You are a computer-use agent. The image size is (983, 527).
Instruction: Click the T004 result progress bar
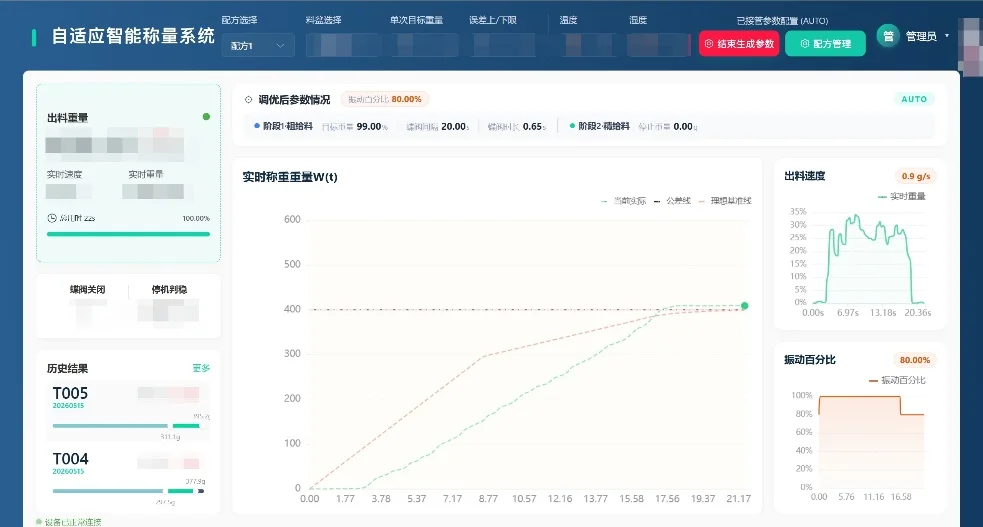[129, 491]
